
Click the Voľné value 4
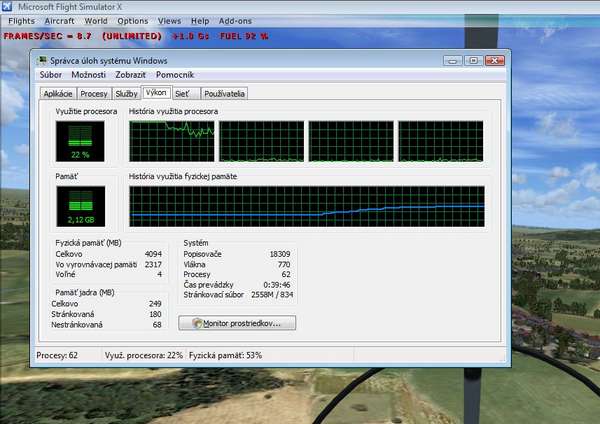coord(159,274)
